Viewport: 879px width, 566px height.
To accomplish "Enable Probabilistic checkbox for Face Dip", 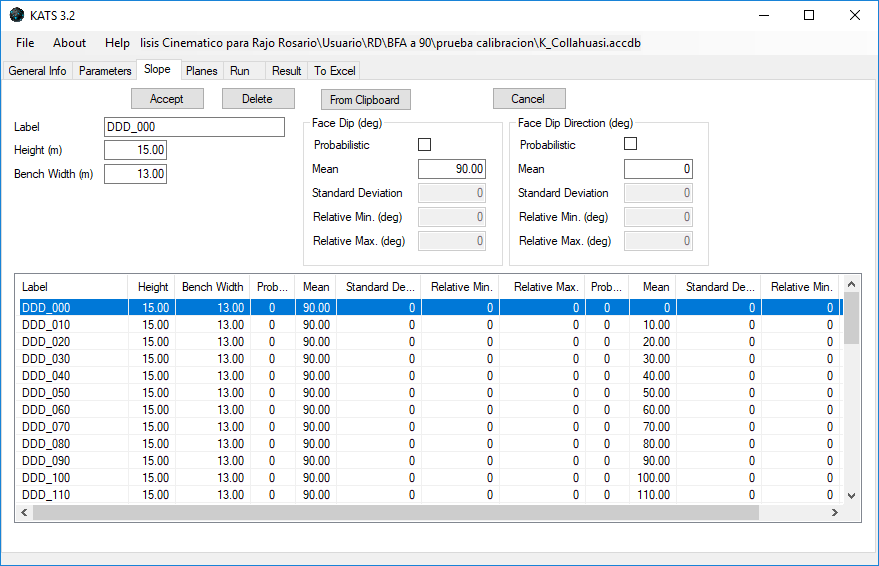I will 424,145.
